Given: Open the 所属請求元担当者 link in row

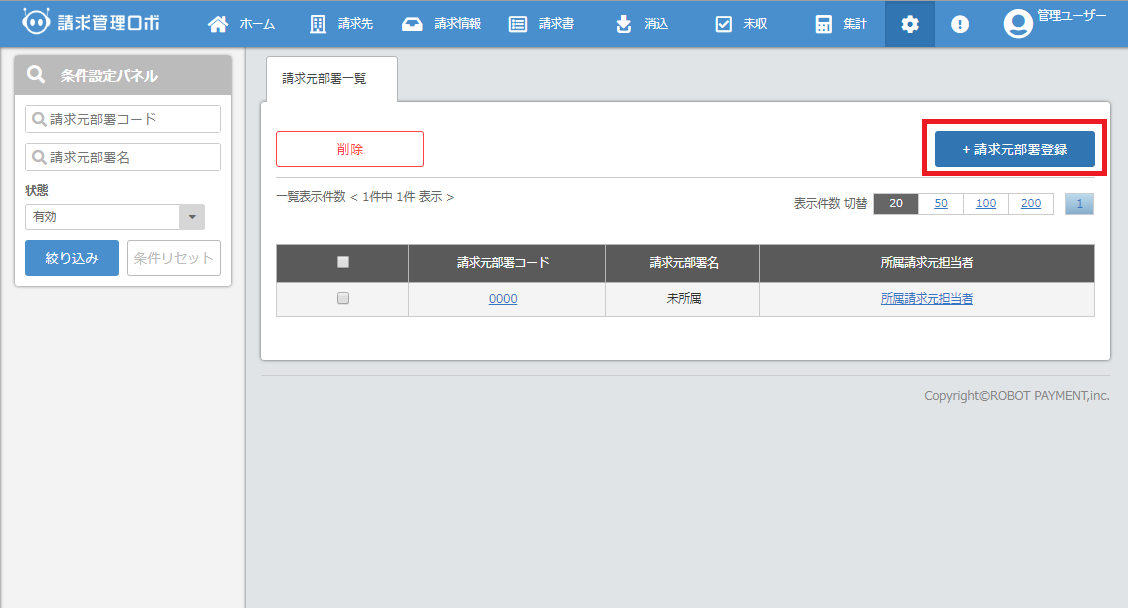Looking at the screenshot, I should click(x=926, y=298).
